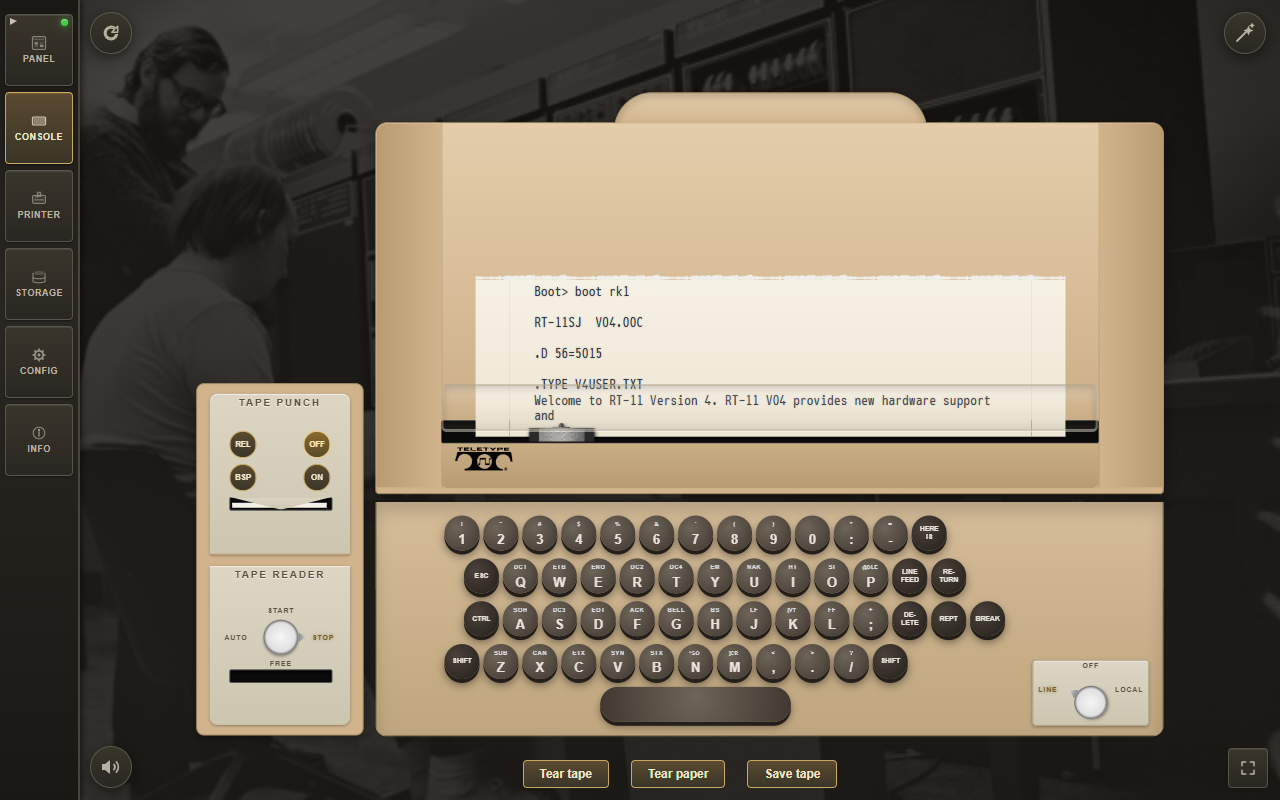
Task: Hit the REL button on tape punch
Action: point(243,445)
